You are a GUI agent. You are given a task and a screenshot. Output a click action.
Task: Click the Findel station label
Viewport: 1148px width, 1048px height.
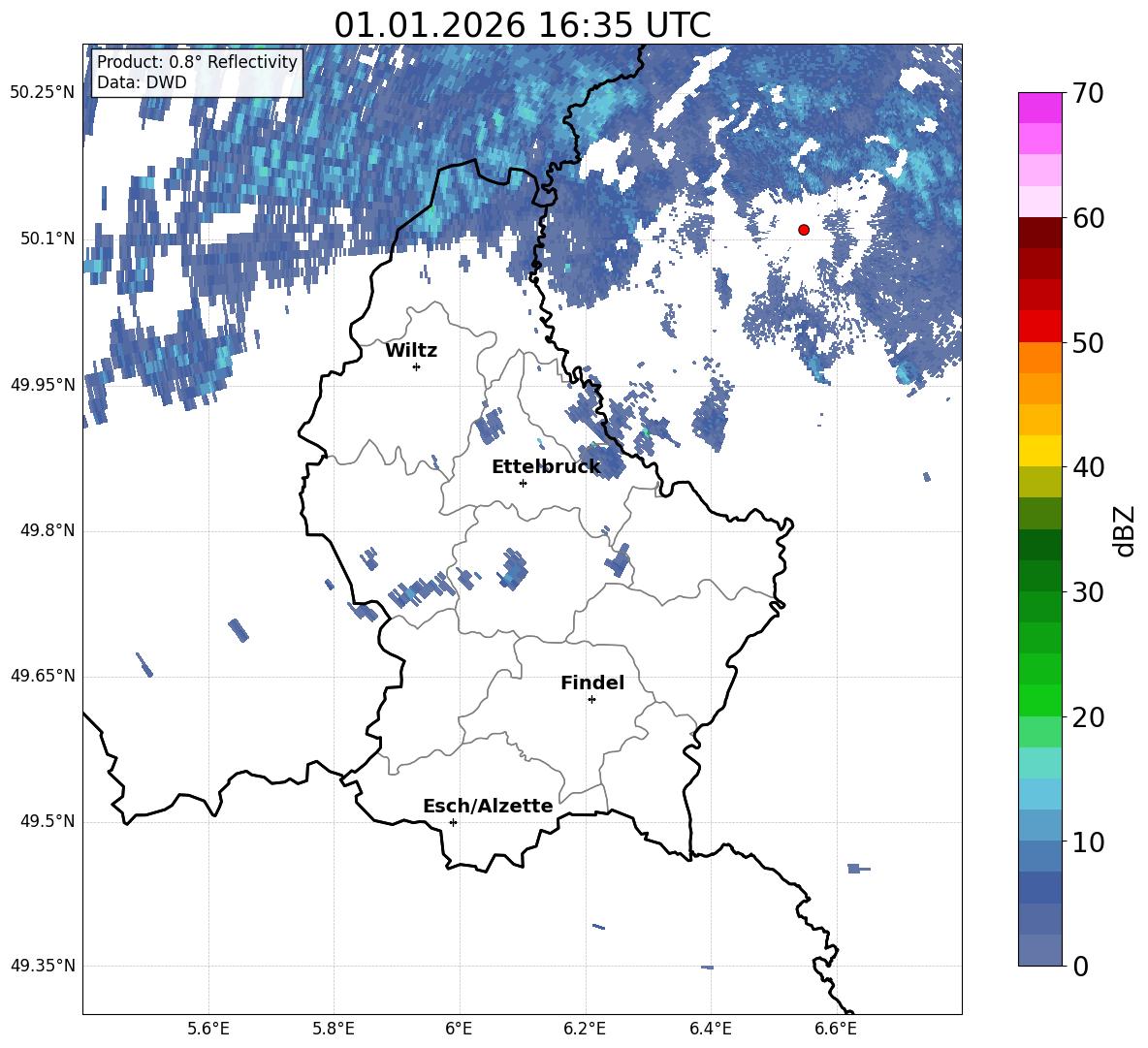pyautogui.click(x=592, y=683)
